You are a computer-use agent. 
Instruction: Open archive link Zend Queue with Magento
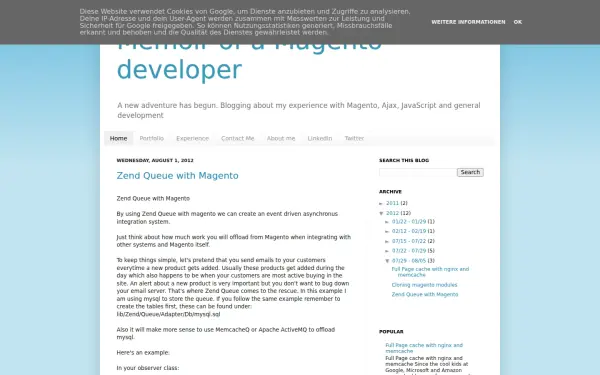tap(425, 295)
